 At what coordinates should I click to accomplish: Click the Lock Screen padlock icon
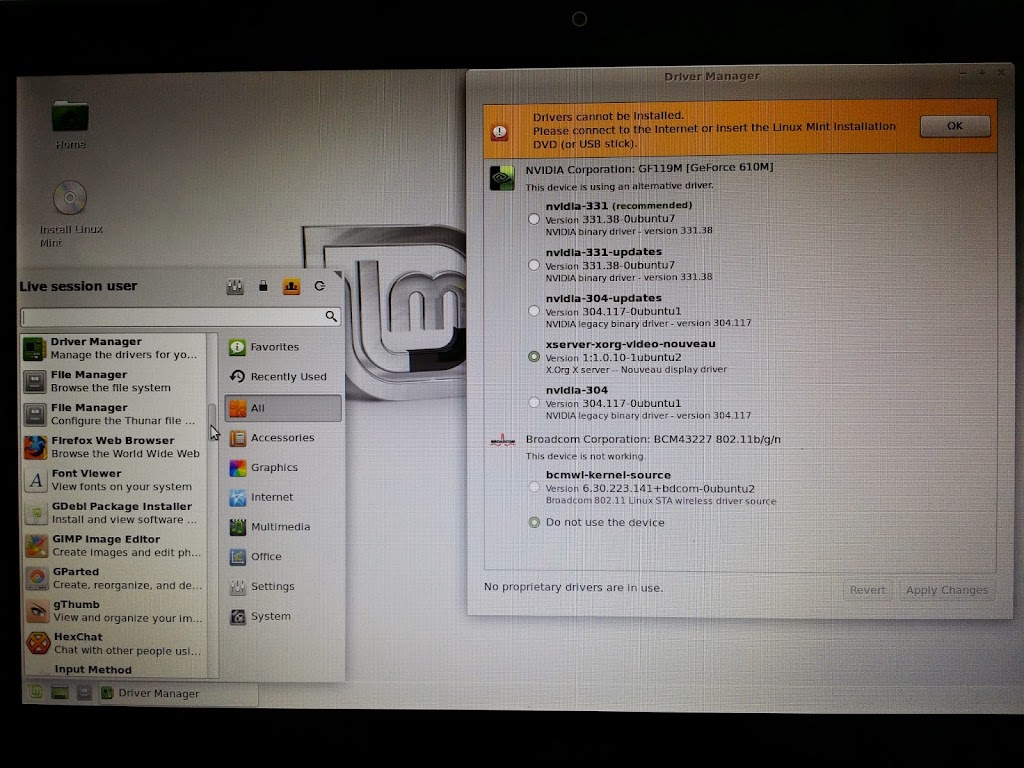click(x=263, y=287)
